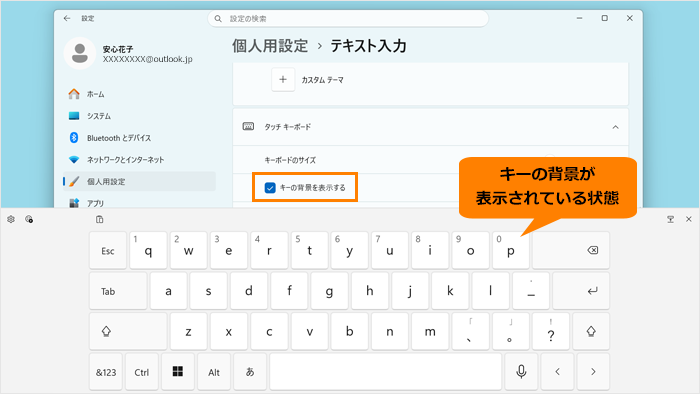Click the plus icon for Custom theme
700x394 pixels.
pos(283,79)
